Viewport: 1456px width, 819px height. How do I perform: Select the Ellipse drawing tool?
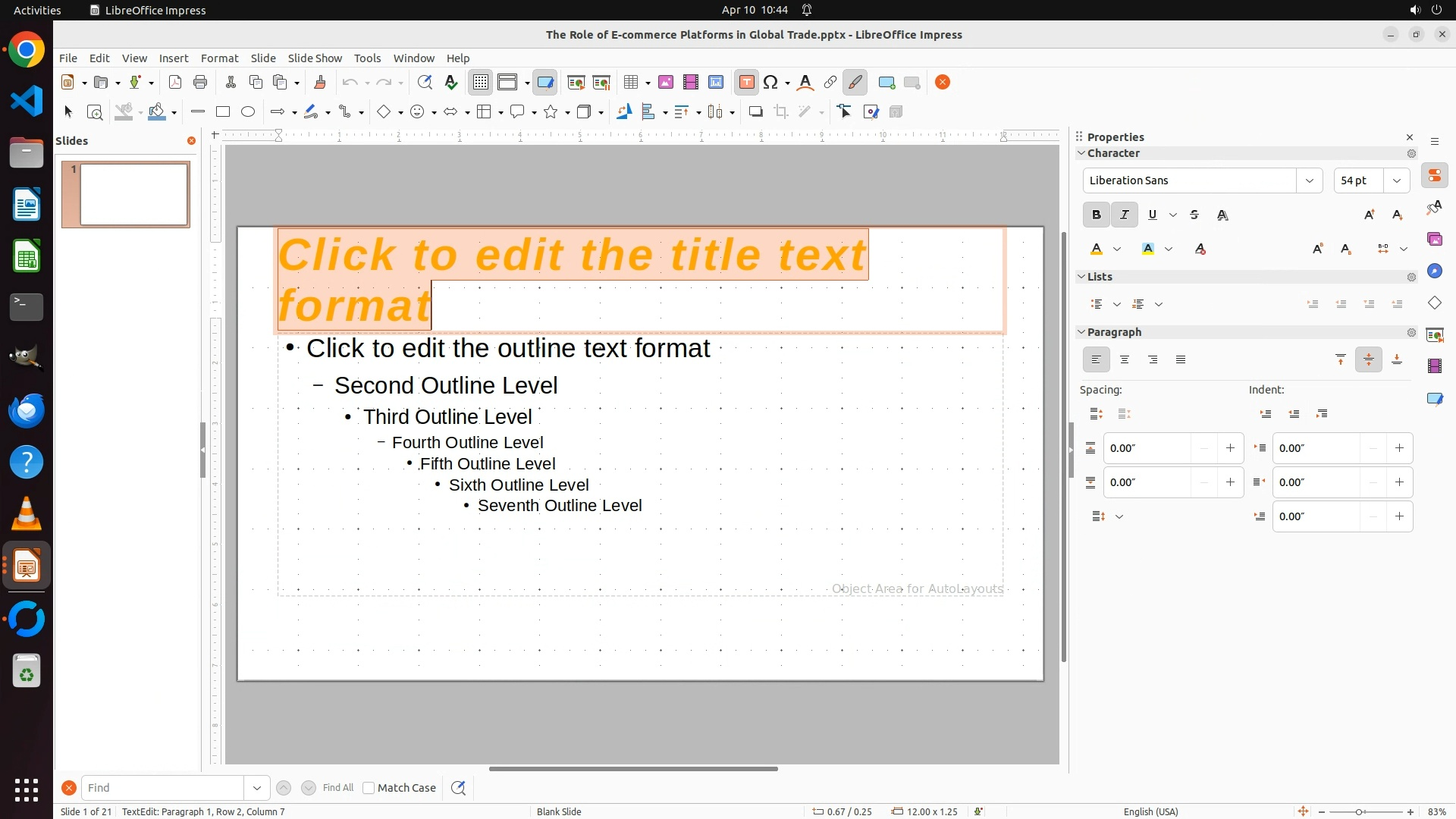tap(248, 112)
